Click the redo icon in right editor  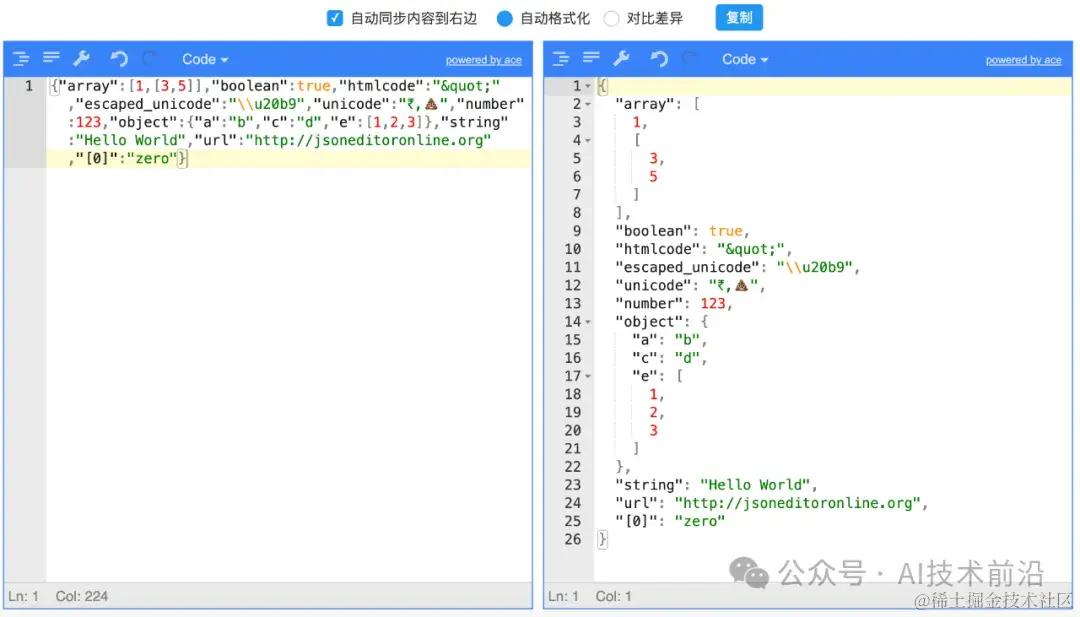689,59
